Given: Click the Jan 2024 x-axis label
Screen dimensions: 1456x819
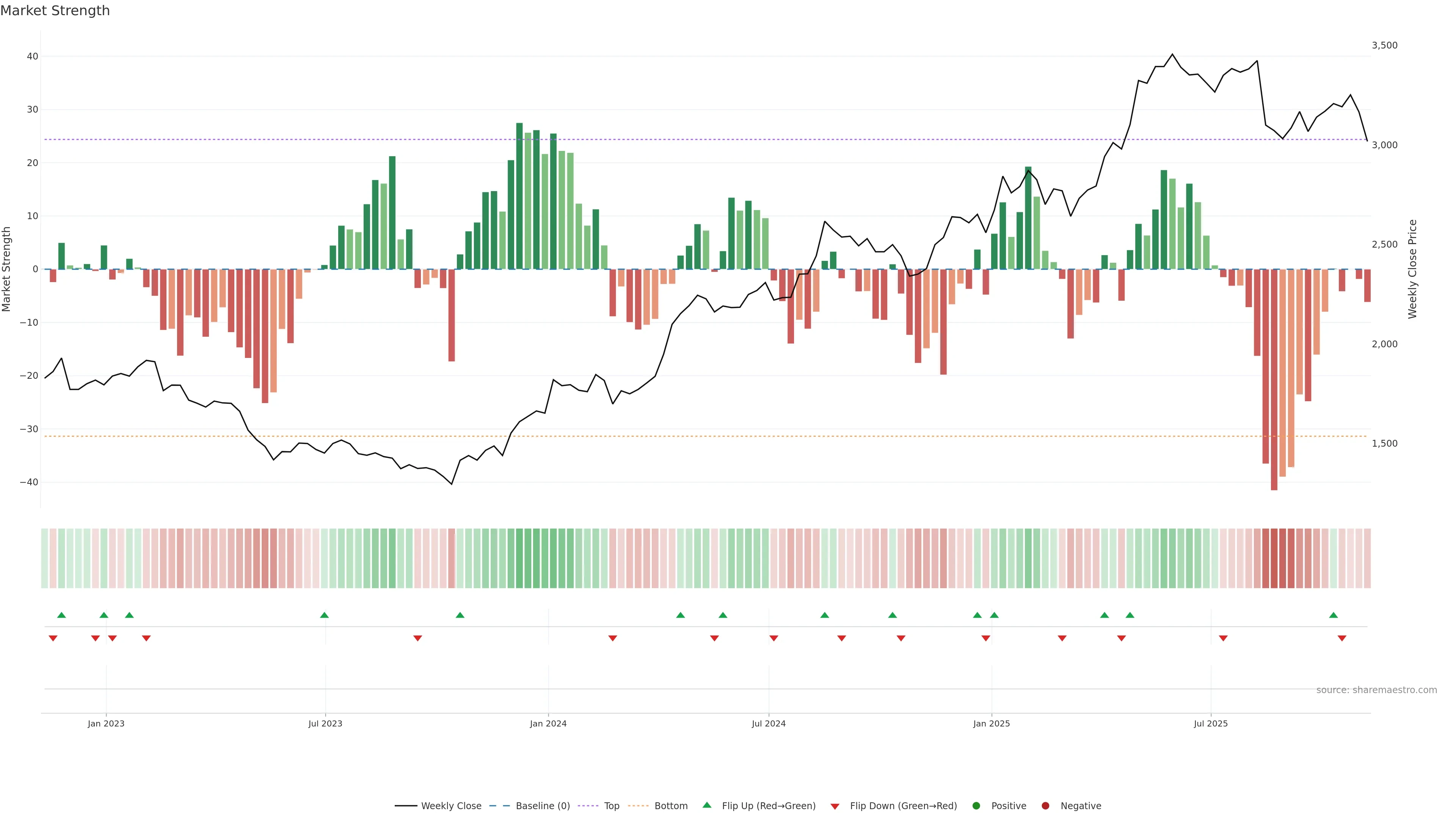Looking at the screenshot, I should [x=548, y=723].
